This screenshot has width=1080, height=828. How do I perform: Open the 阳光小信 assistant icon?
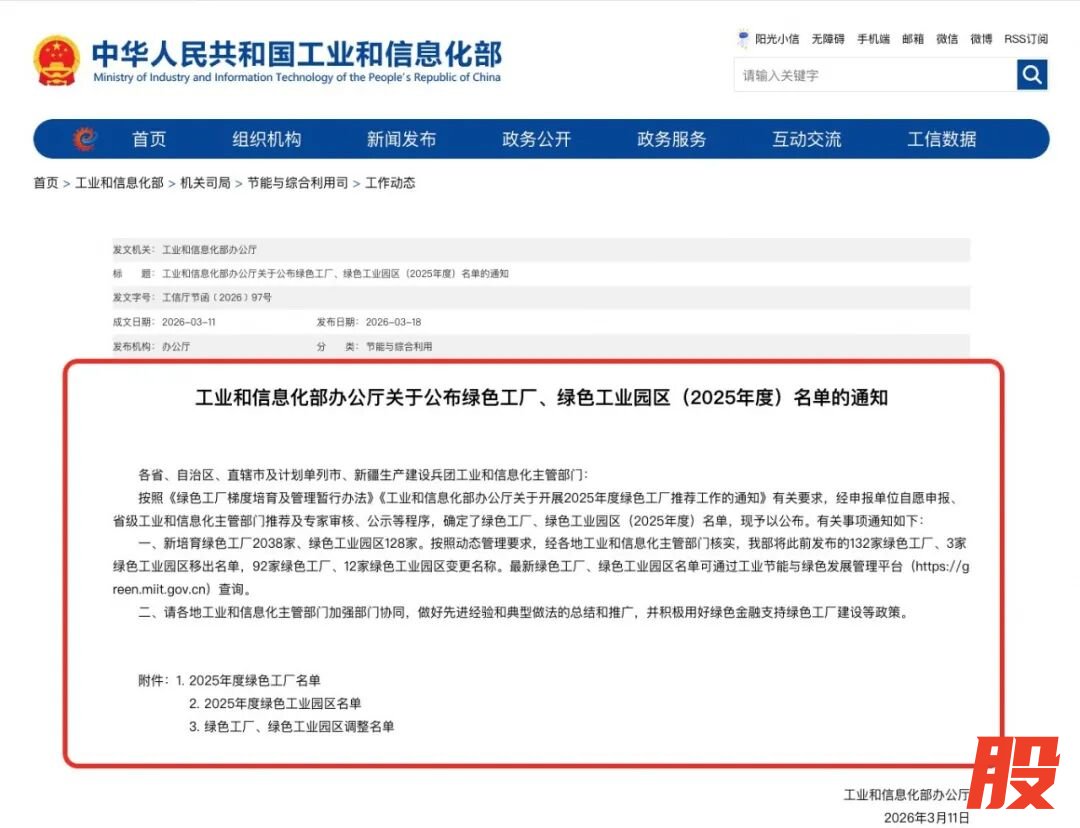tap(743, 39)
